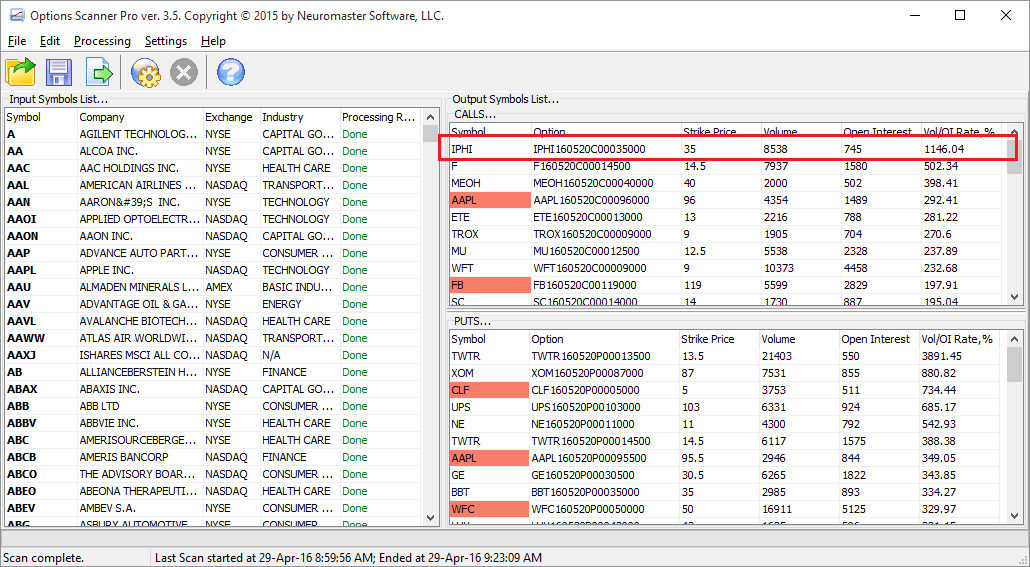
Task: Sort PUTS table by Strike Price header
Action: (719, 339)
